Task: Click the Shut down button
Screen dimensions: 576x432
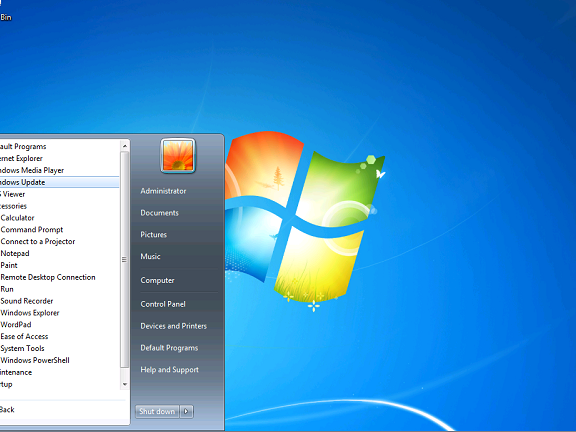Action: 157,411
